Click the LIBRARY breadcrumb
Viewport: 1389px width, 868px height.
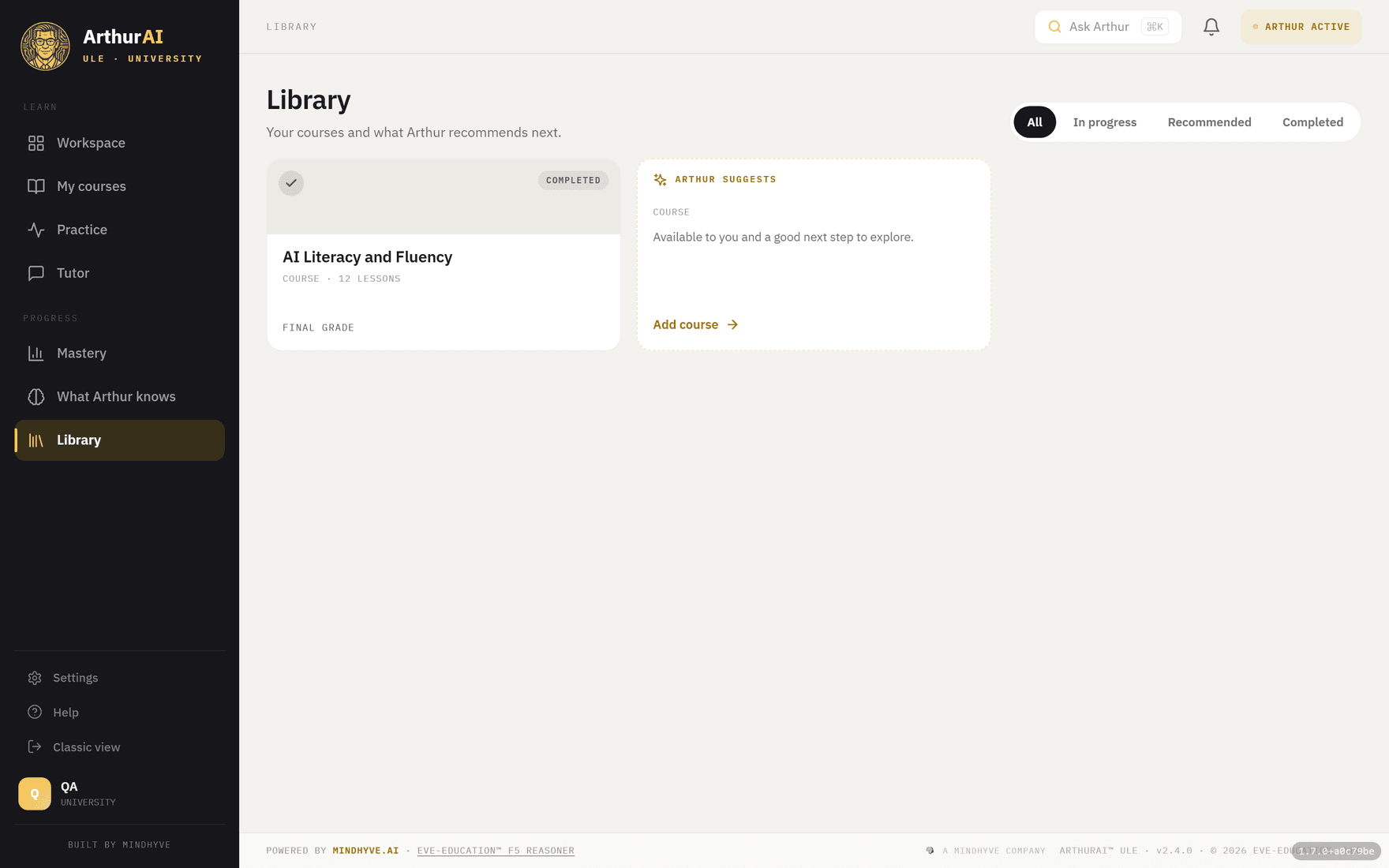coord(291,27)
